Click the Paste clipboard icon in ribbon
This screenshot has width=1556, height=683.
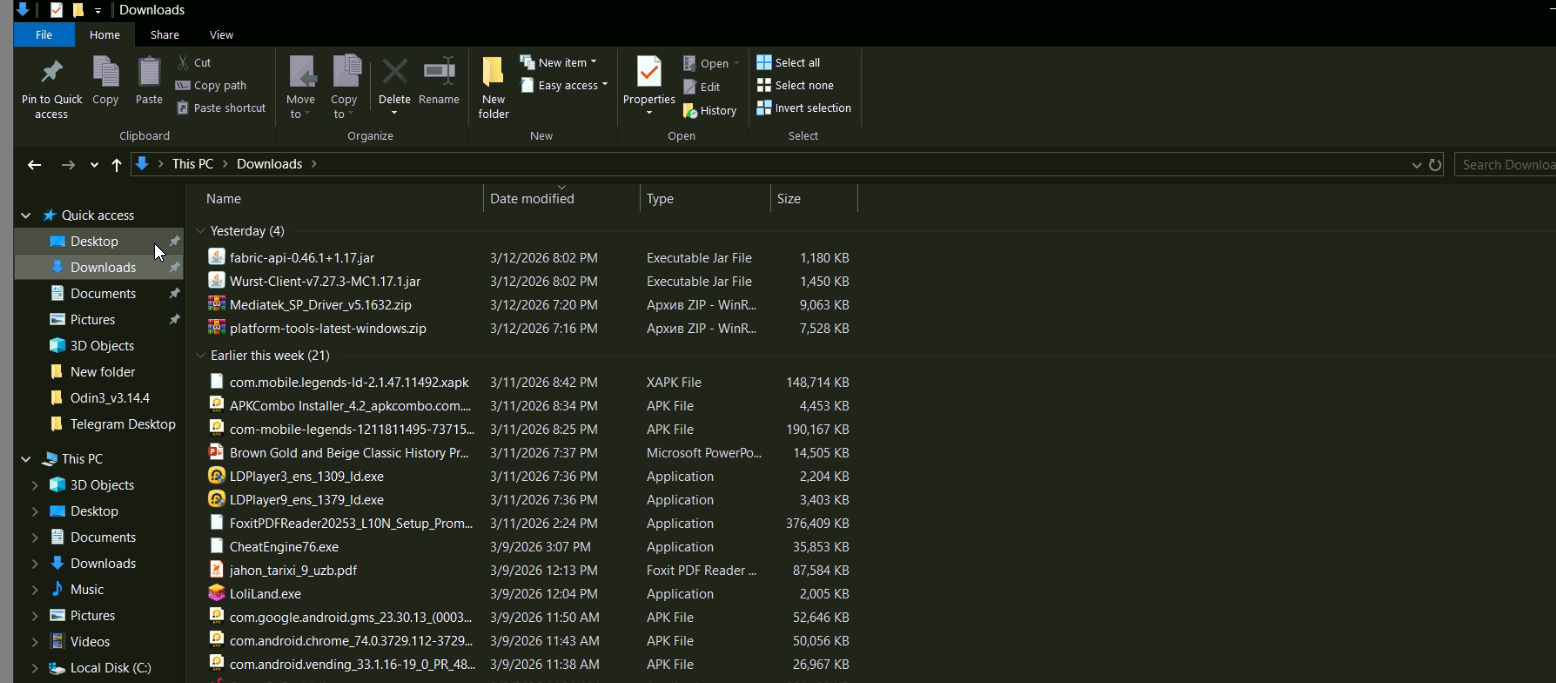(149, 74)
